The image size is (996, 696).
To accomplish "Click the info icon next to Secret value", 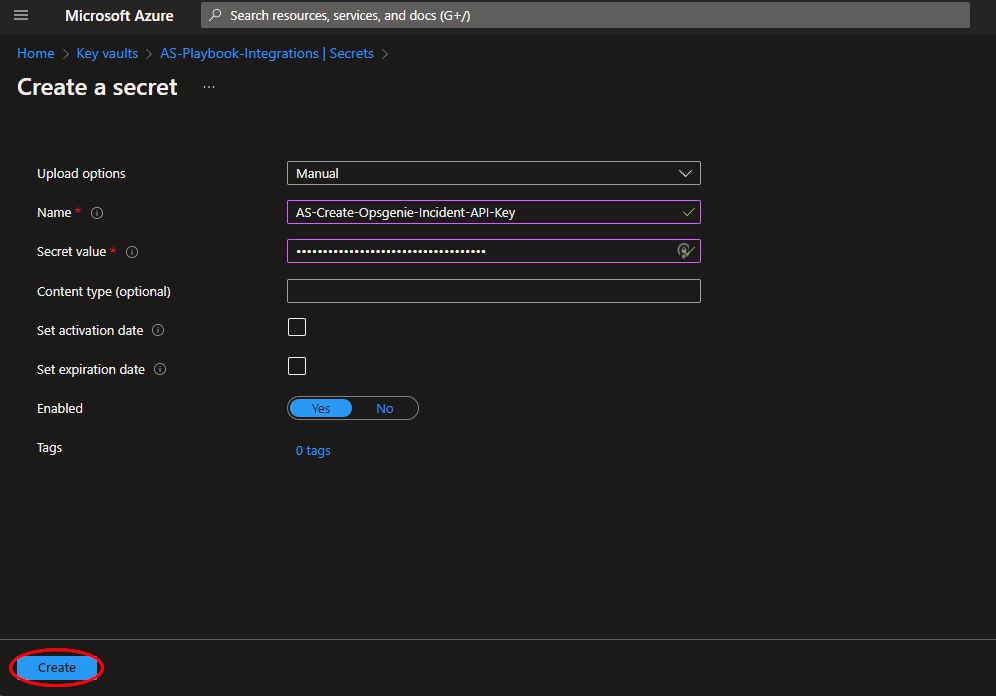I will pos(132,252).
